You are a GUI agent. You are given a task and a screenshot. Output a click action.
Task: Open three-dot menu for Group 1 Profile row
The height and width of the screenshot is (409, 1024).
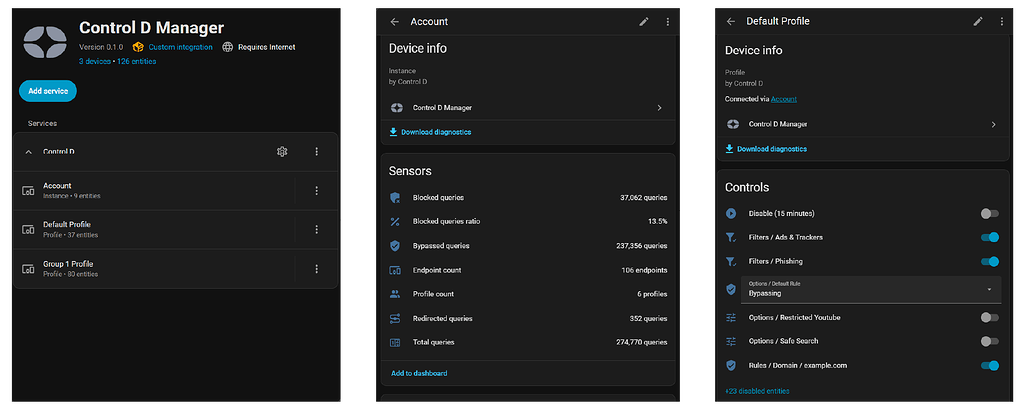(x=317, y=269)
